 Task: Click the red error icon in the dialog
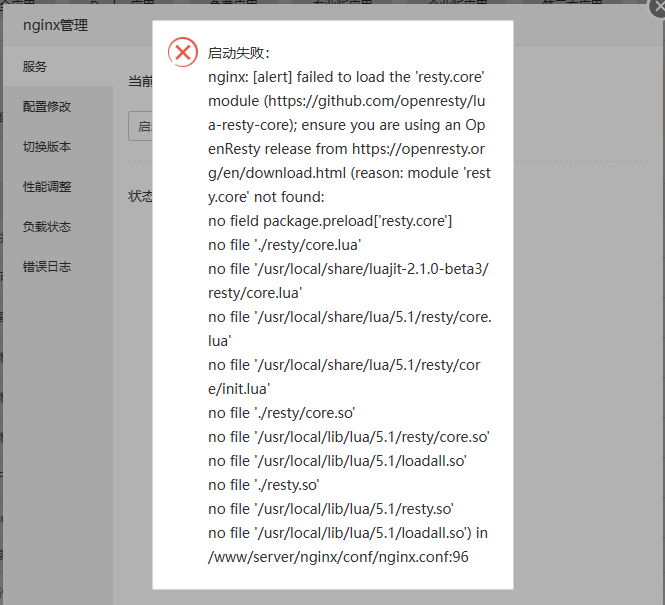click(x=183, y=52)
